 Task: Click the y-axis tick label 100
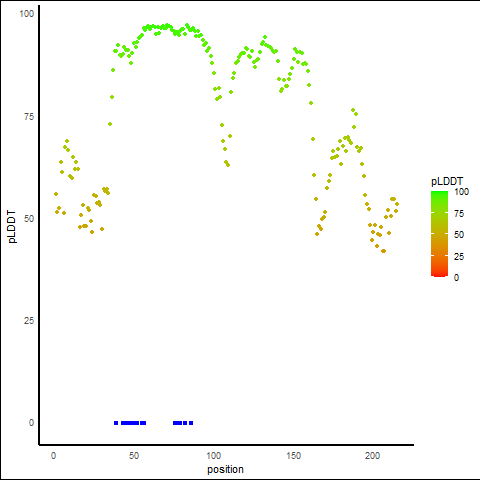click(x=27, y=14)
